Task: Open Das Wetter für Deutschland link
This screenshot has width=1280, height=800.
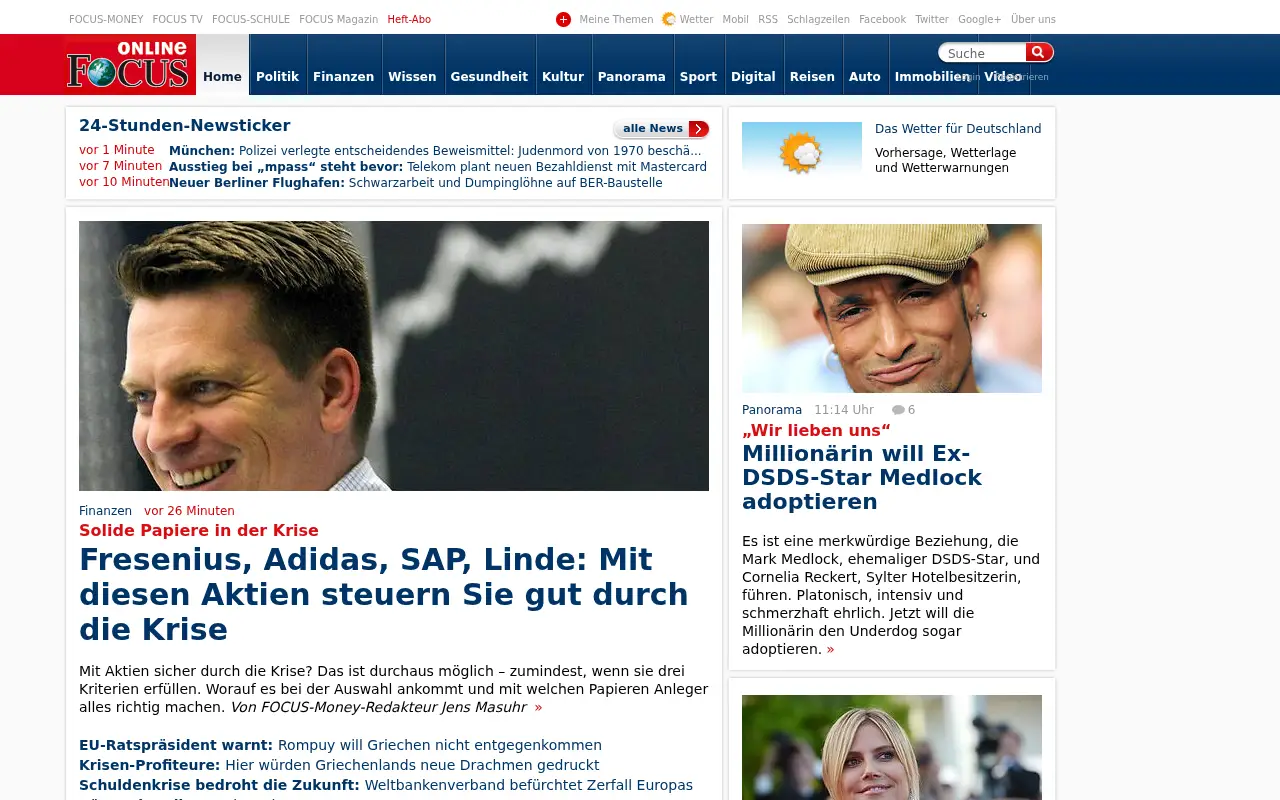Action: click(958, 129)
